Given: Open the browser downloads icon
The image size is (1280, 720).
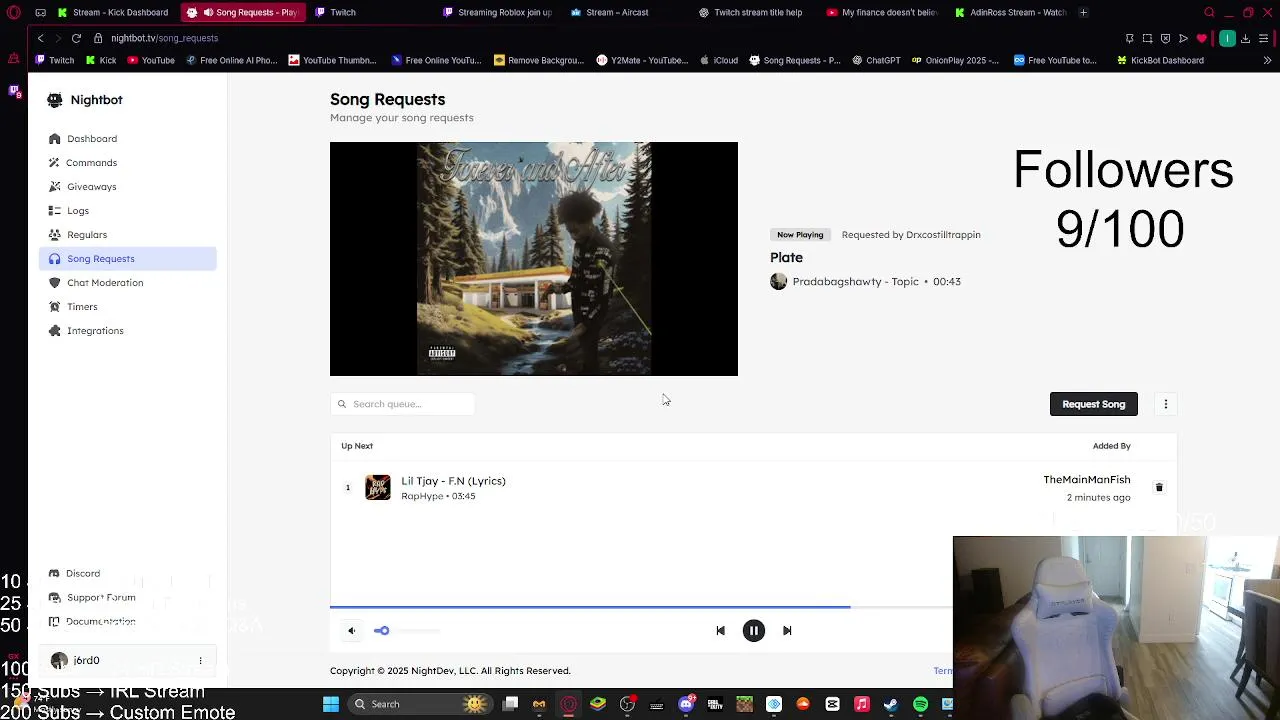Looking at the screenshot, I should coord(1245,38).
